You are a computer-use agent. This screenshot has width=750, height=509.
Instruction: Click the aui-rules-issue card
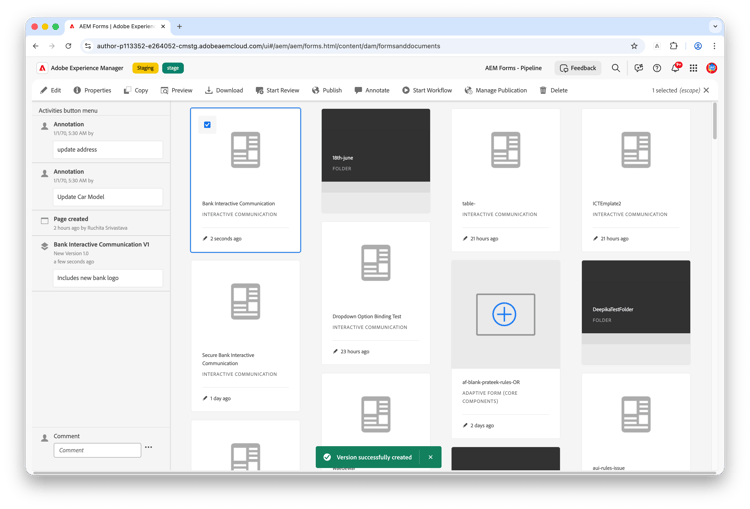(636, 423)
